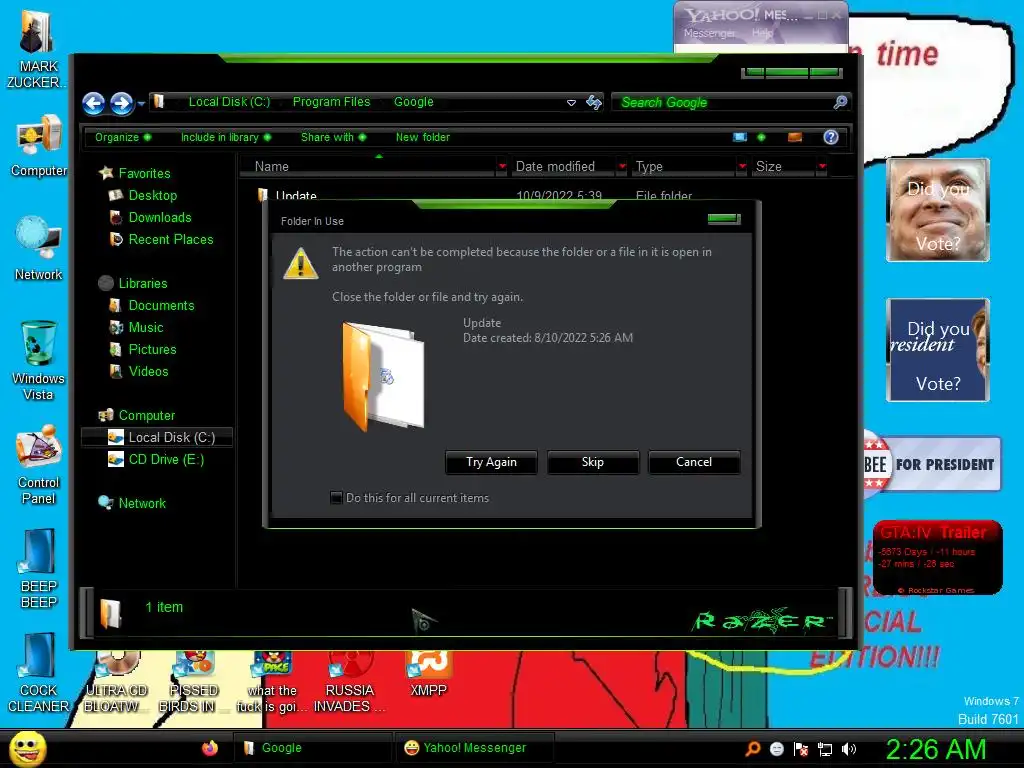Select Program Files in address breadcrumb
This screenshot has height=768, width=1024.
pos(331,102)
